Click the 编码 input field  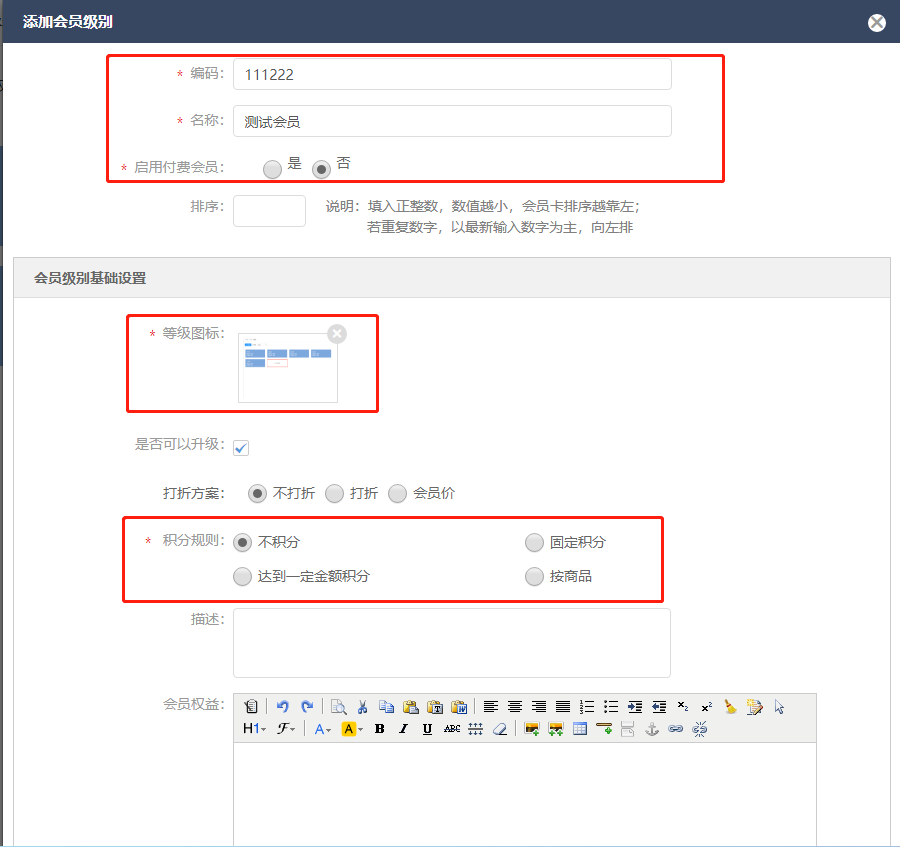(452, 74)
